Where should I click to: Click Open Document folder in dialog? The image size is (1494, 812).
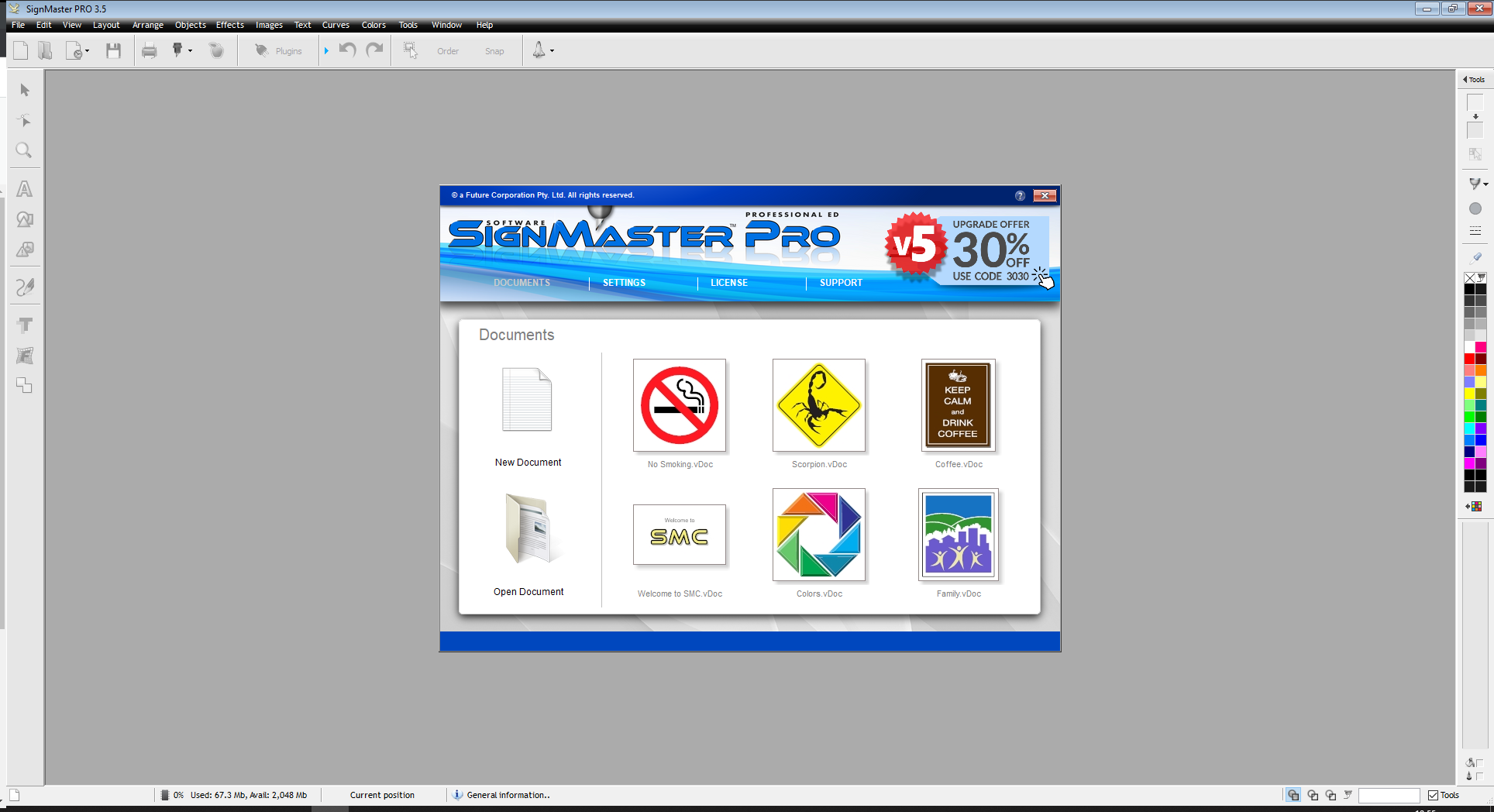[x=528, y=545]
